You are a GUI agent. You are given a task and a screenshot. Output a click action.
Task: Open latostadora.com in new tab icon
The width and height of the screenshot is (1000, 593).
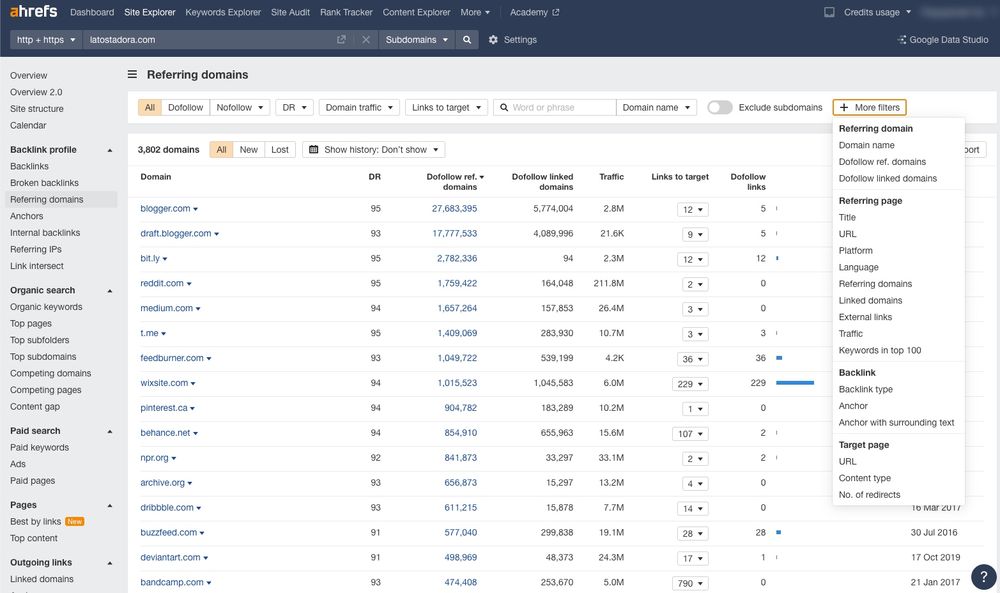[341, 40]
